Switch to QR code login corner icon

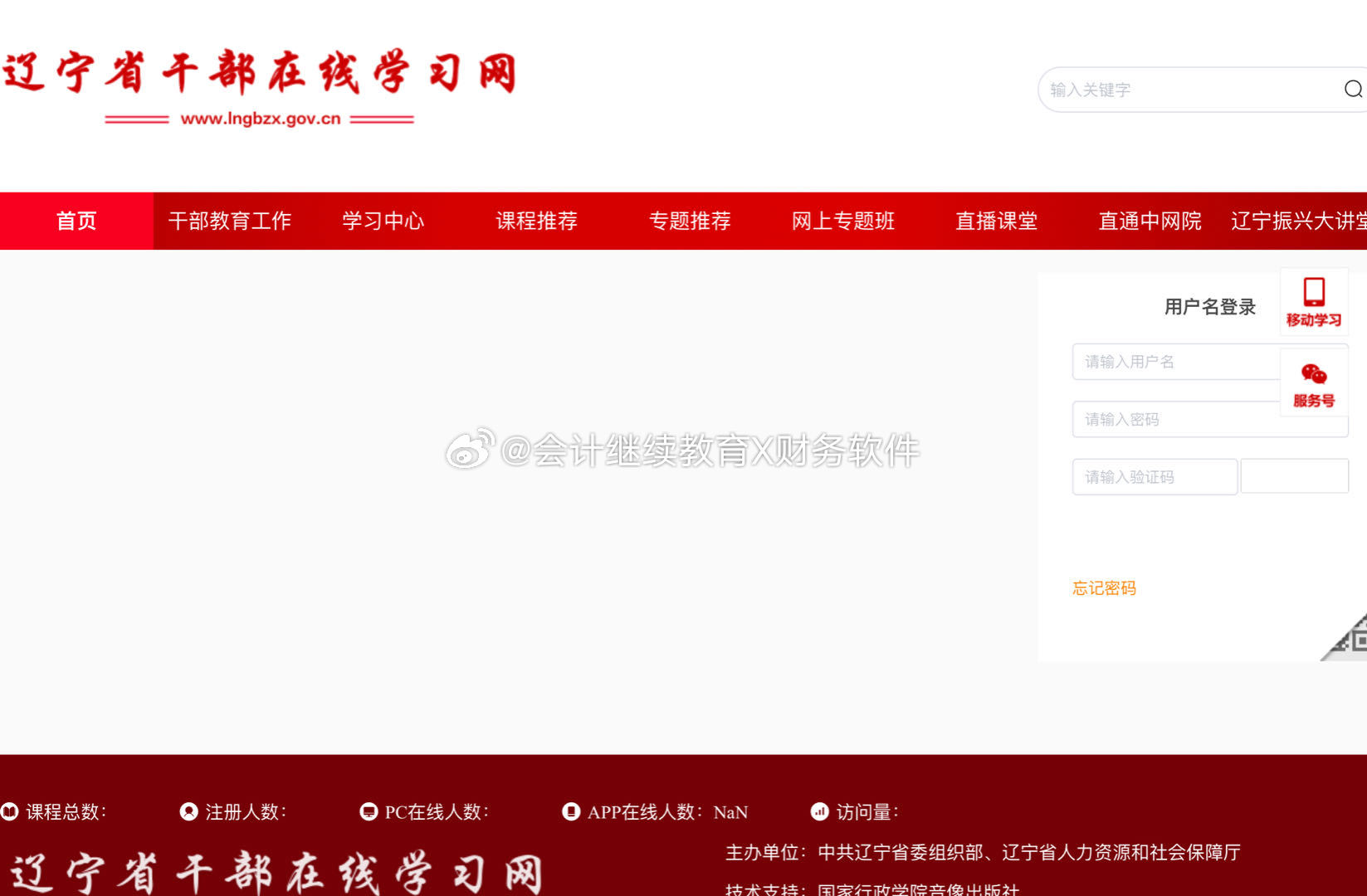1345,637
